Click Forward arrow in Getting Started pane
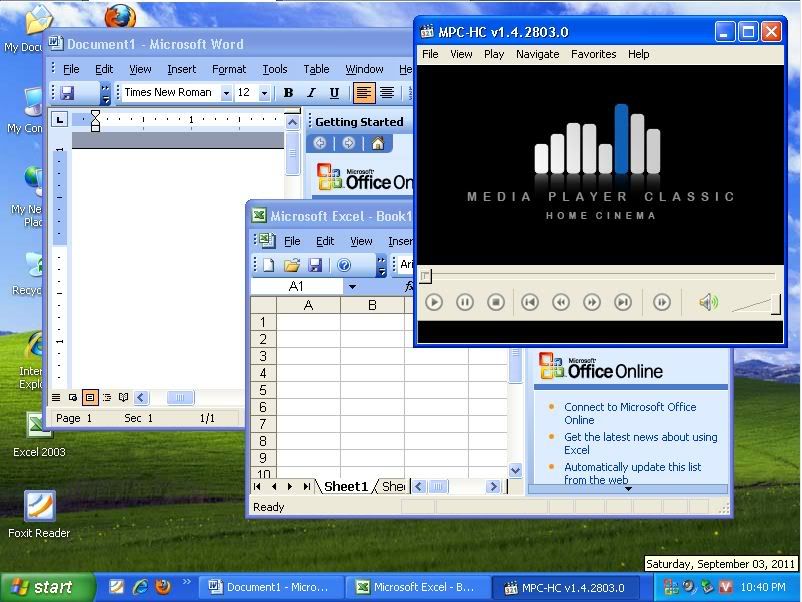Viewport: 802px width, 602px height. coord(348,143)
